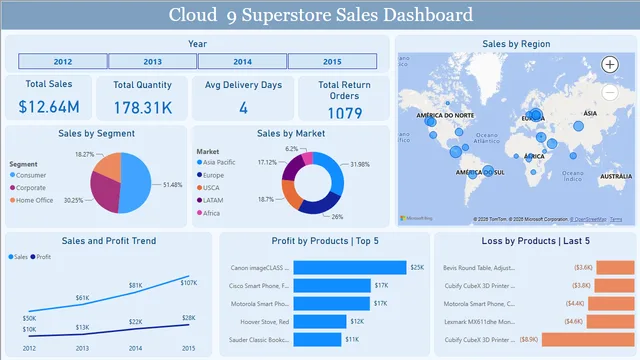Click the 17.12% purple donut segment
640x360 pixels.
(292, 167)
